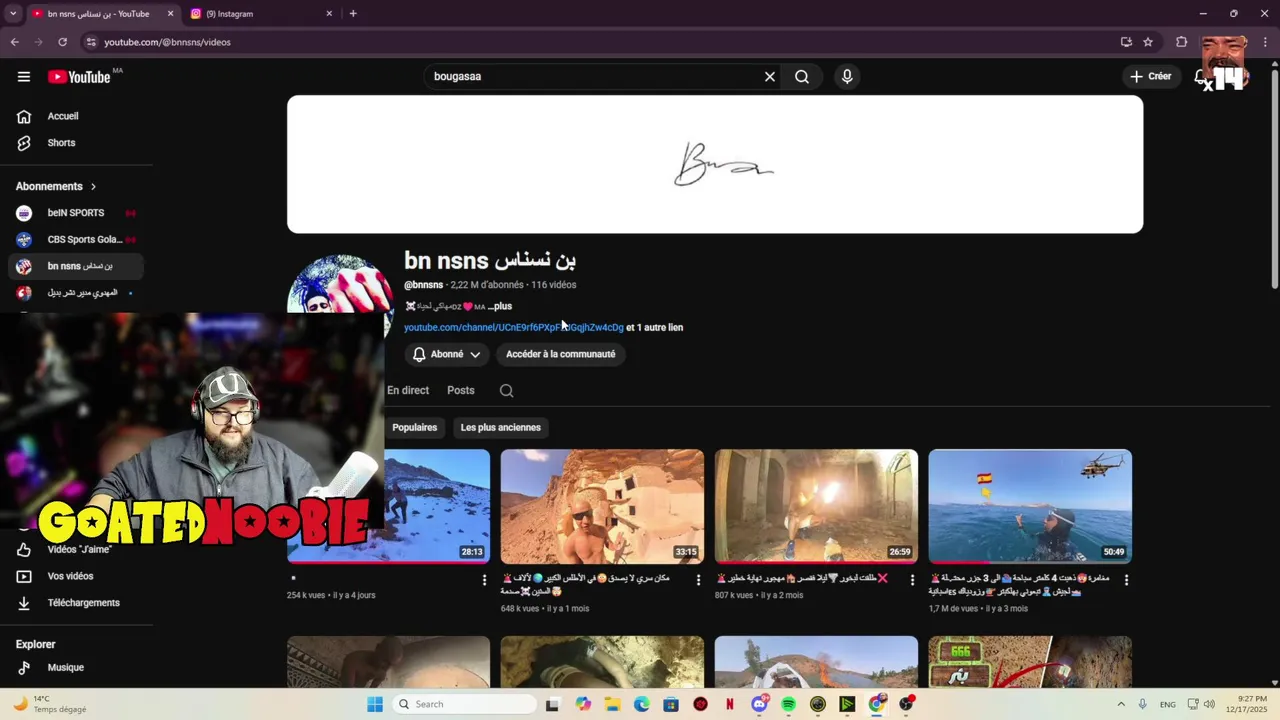
Task: Open the ENG language switcher
Action: click(1168, 704)
